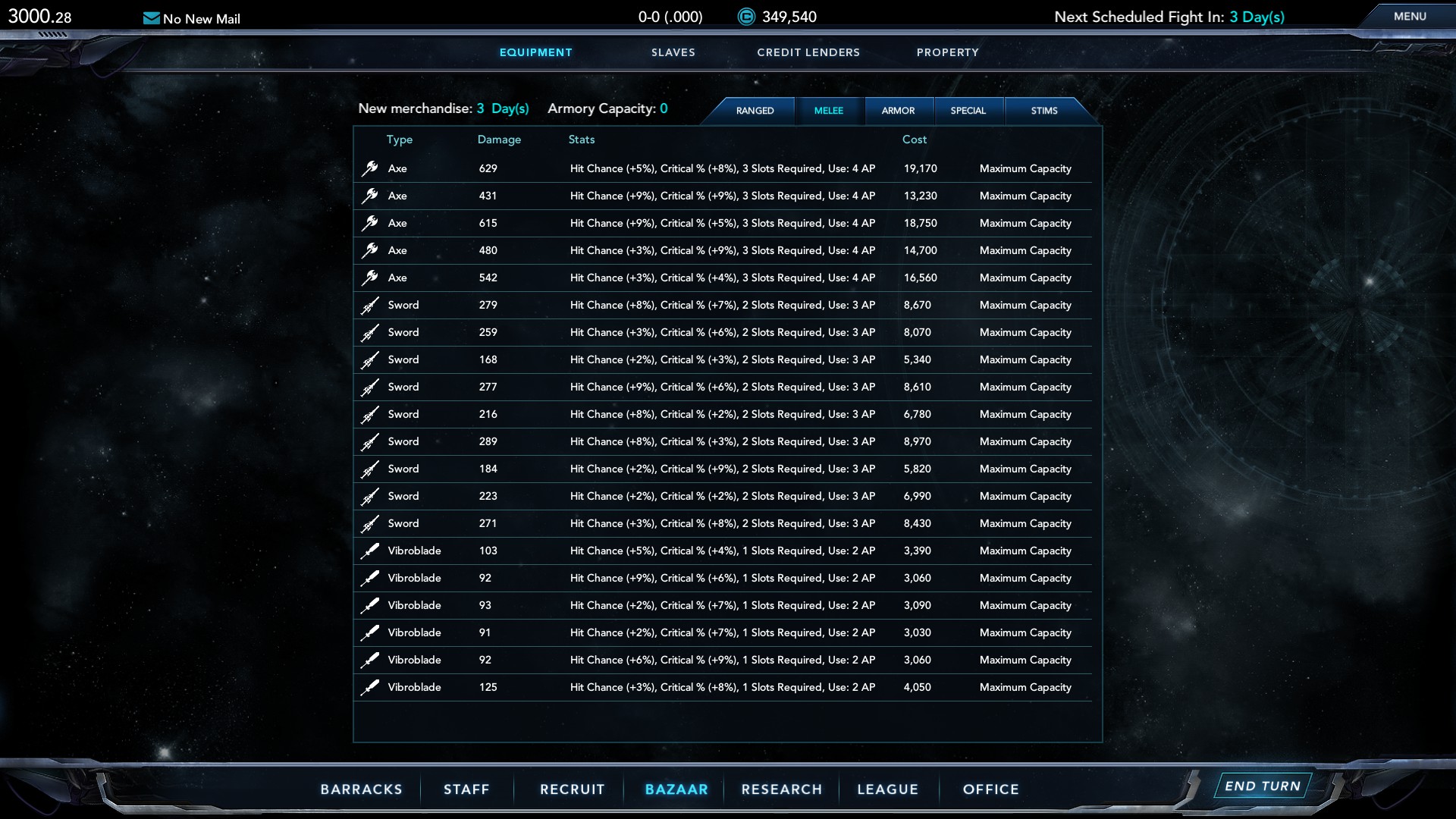The image size is (1456, 819).
Task: Click the Damage column header
Action: pos(499,140)
